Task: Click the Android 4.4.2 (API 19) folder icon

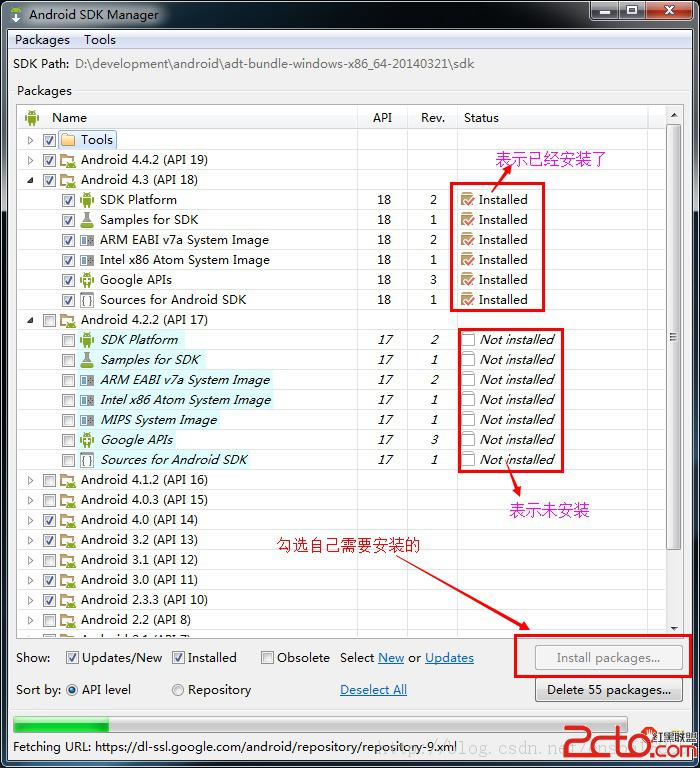Action: tap(68, 160)
